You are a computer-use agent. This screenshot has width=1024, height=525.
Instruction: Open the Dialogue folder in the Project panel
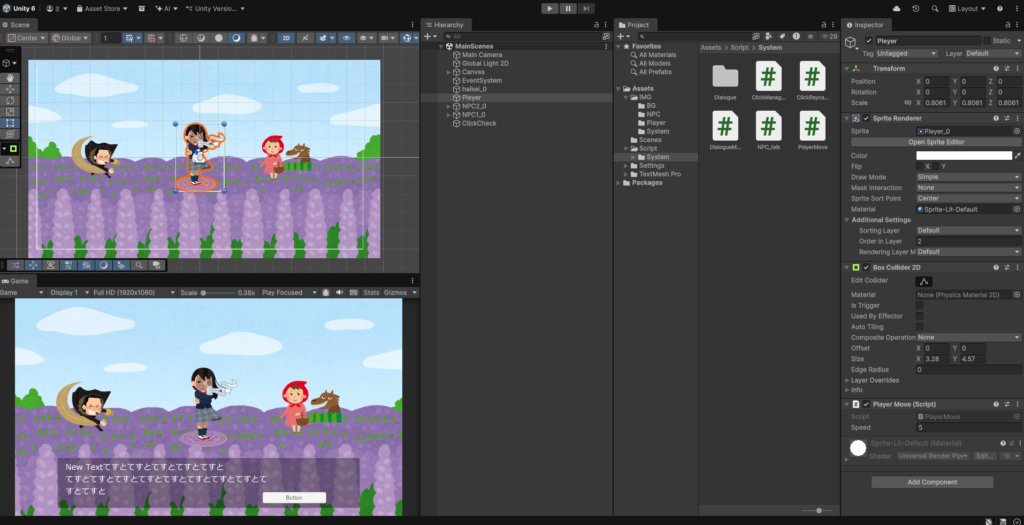pyautogui.click(x=725, y=76)
